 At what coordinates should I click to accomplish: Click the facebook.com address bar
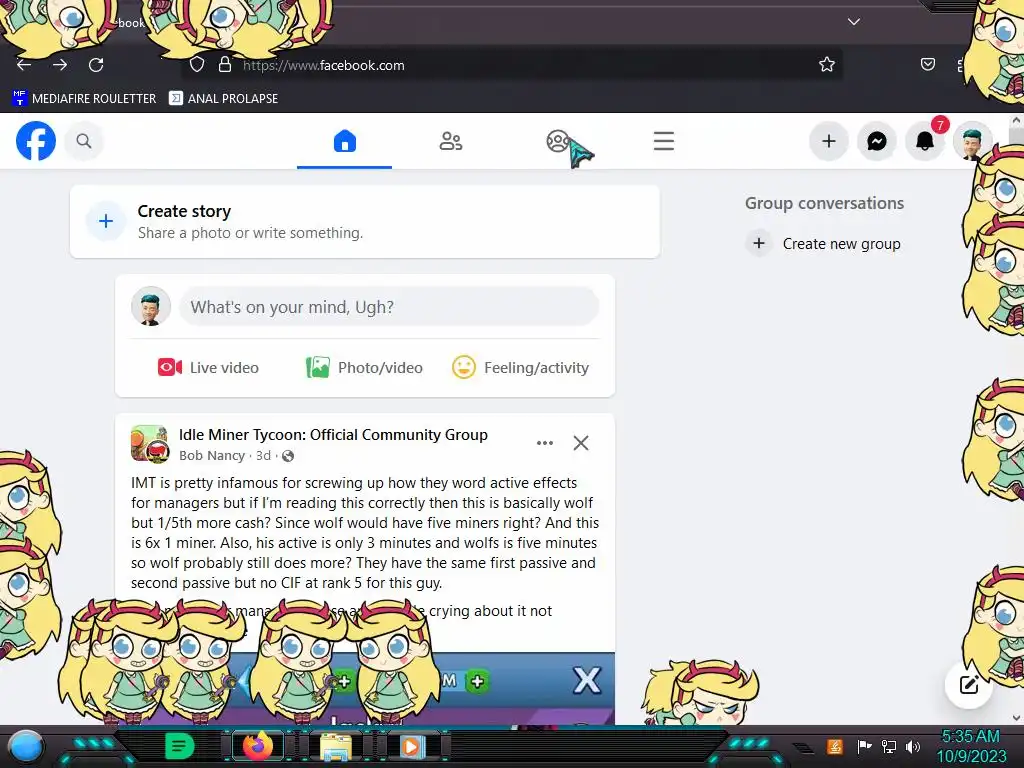pyautogui.click(x=512, y=65)
